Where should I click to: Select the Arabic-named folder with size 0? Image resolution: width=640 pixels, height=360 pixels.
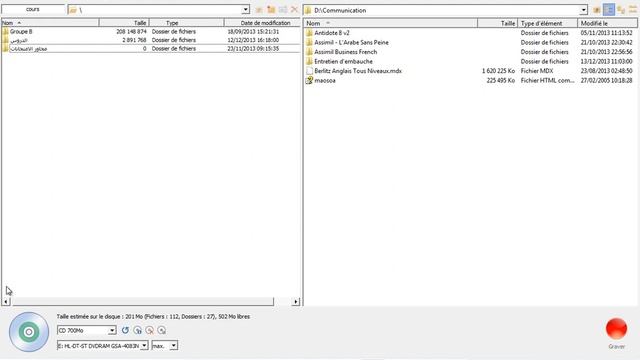(x=151, y=49)
